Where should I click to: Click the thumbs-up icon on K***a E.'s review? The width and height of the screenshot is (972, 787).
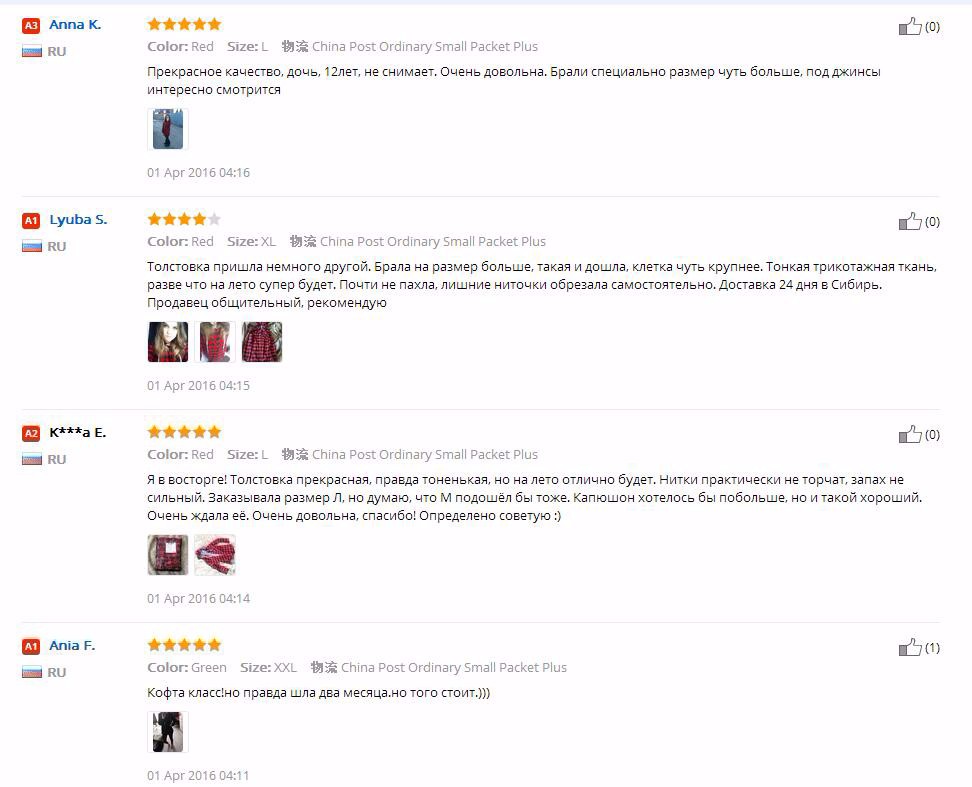click(910, 433)
